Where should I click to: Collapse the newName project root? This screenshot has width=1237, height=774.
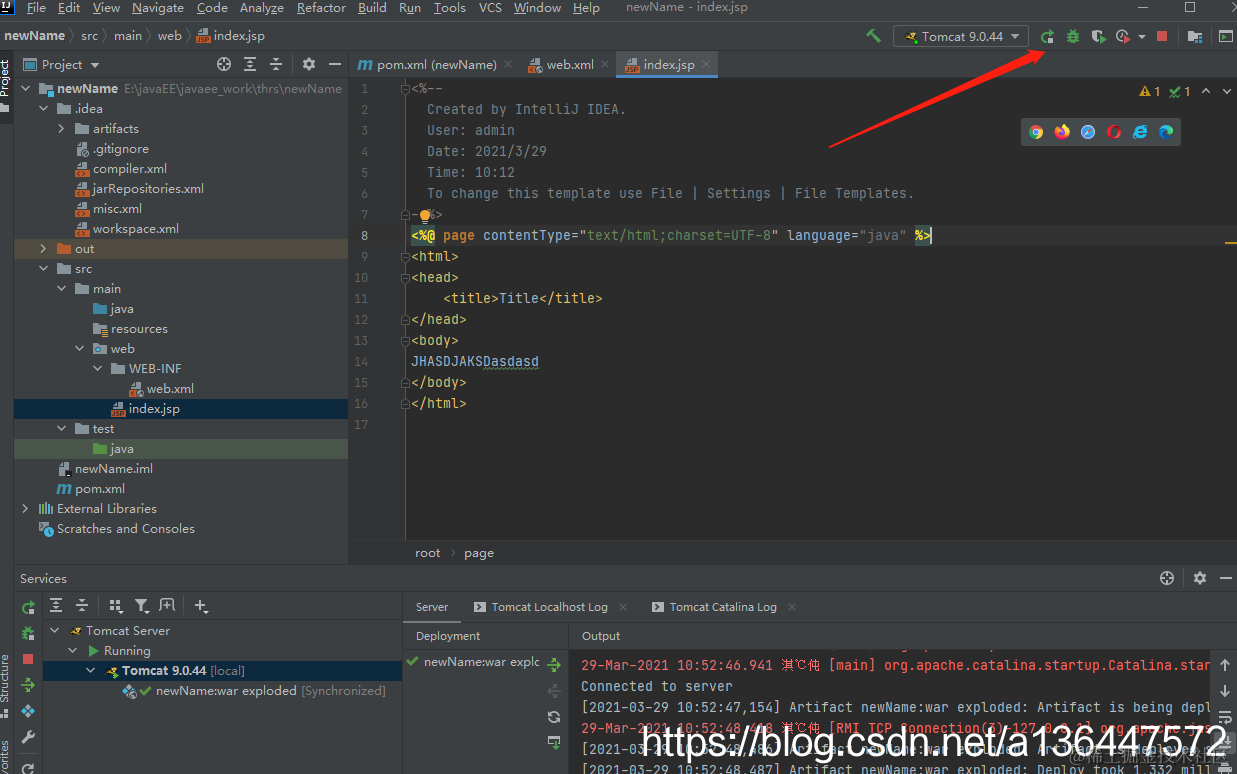pos(25,88)
